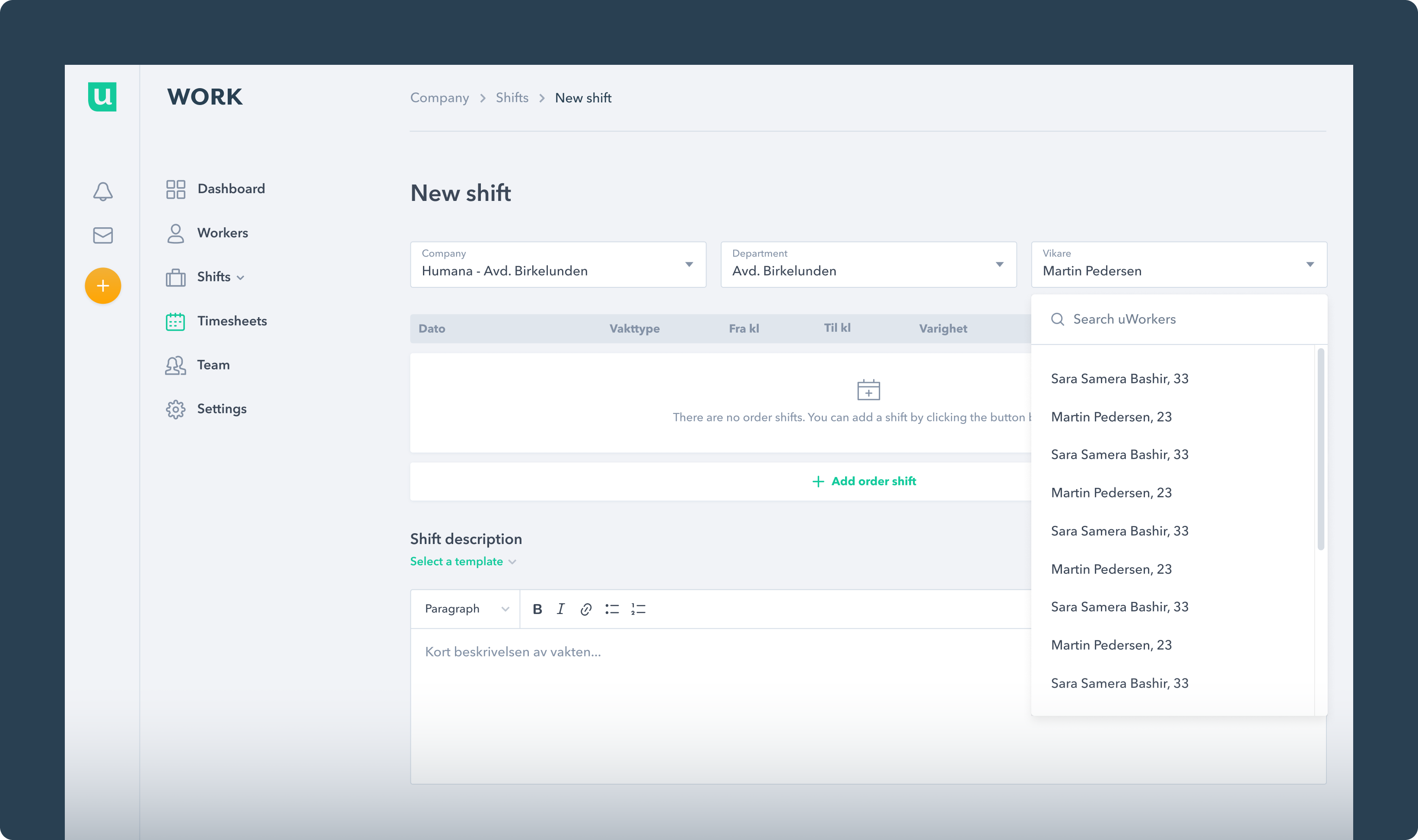Viewport: 1418px width, 840px height.
Task: Go to Timesheets in the sidebar
Action: point(232,321)
